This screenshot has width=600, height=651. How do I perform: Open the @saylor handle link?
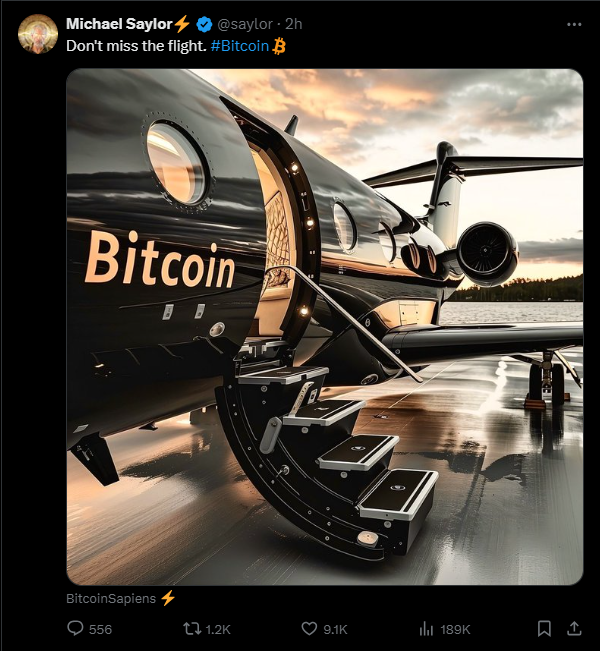(244, 24)
